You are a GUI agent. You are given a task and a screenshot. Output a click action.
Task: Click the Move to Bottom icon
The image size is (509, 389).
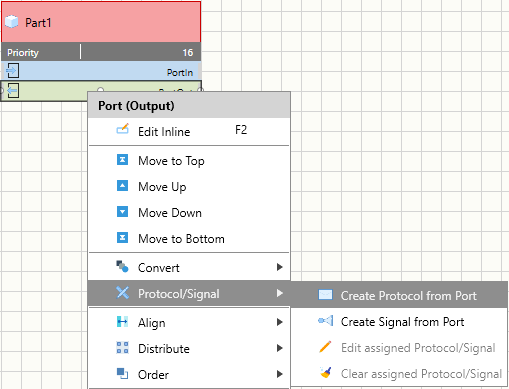pyautogui.click(x=122, y=238)
